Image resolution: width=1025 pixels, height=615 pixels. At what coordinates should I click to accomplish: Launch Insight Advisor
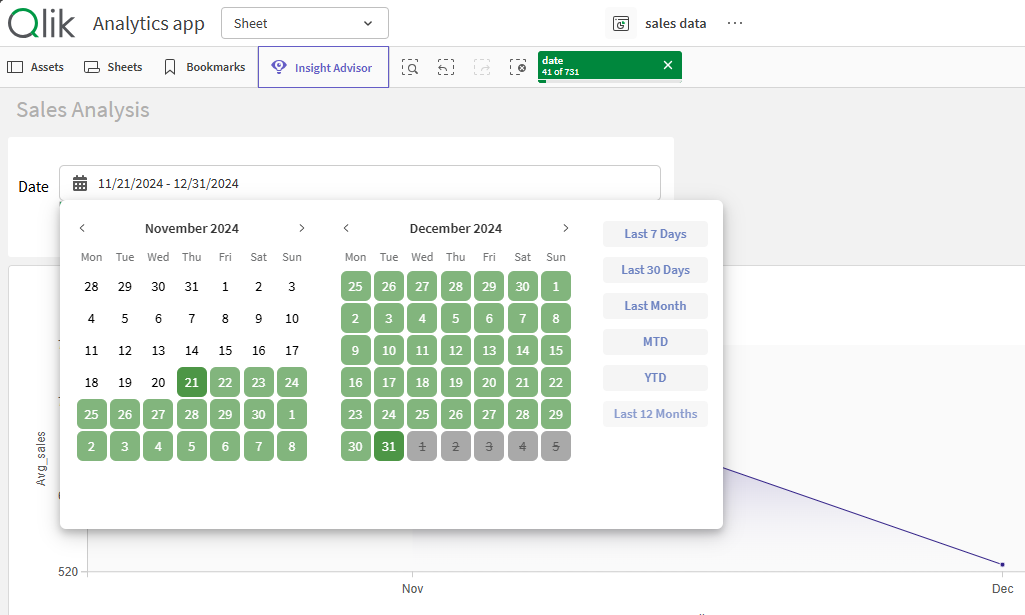click(x=323, y=67)
